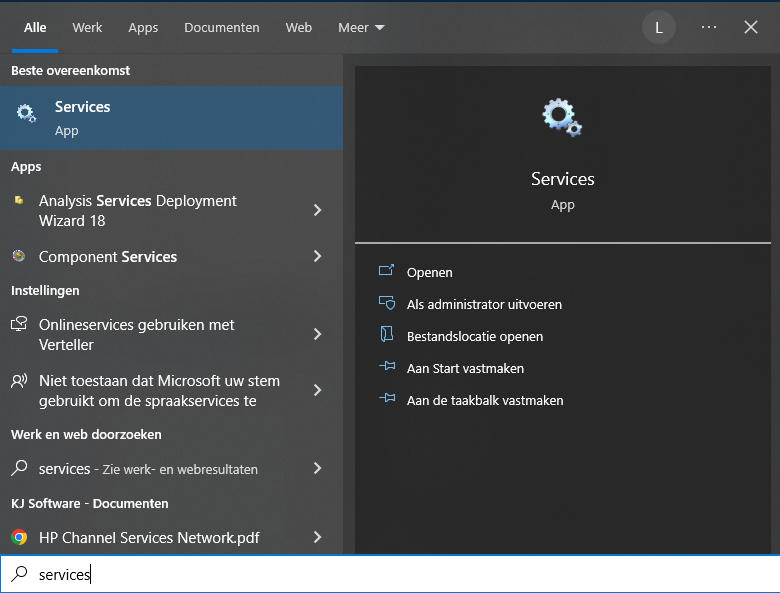Open the Meer dropdown filter
This screenshot has height=593, width=780.
click(361, 28)
